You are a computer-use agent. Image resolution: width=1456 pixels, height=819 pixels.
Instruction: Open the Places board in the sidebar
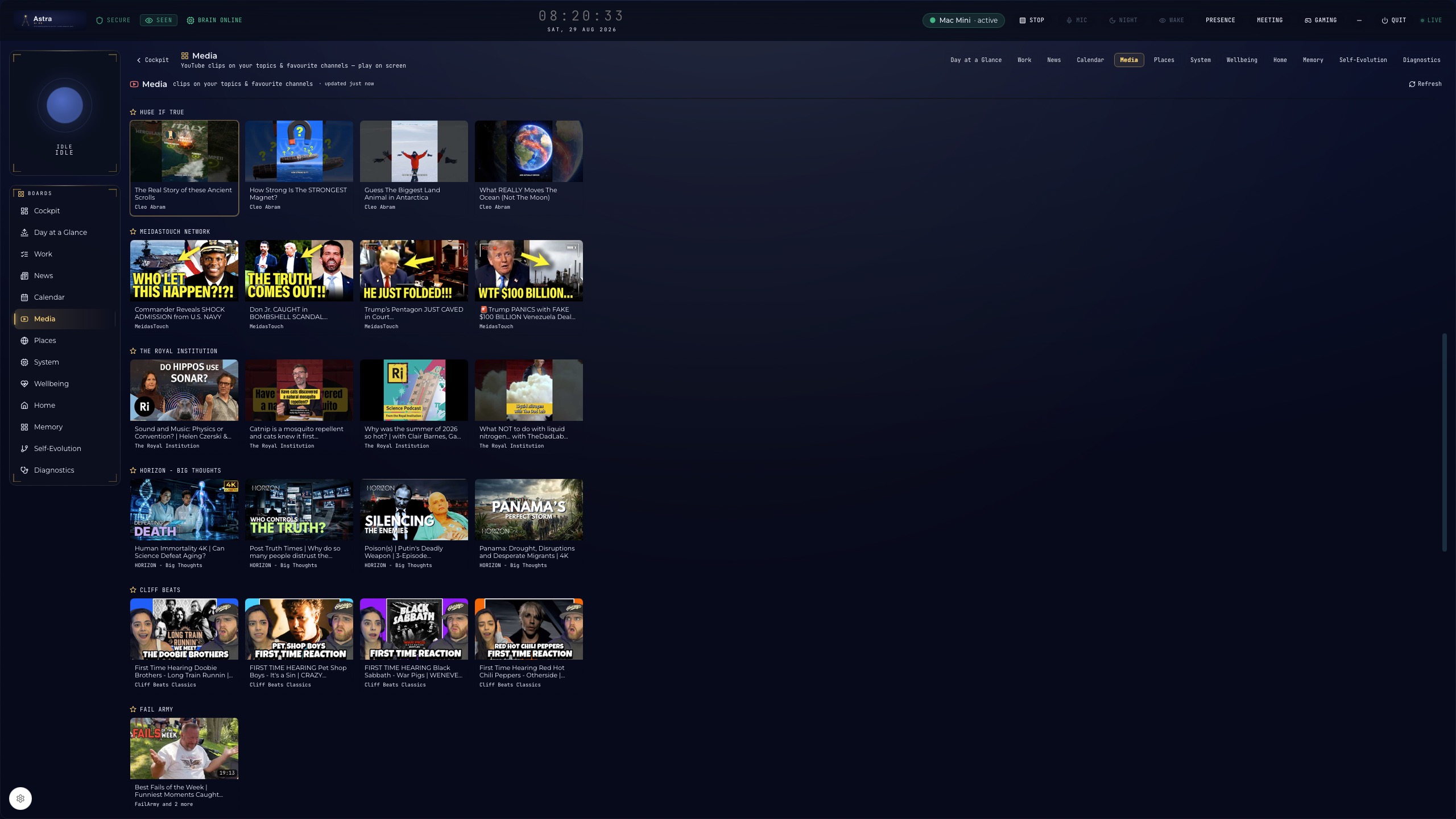click(64, 341)
